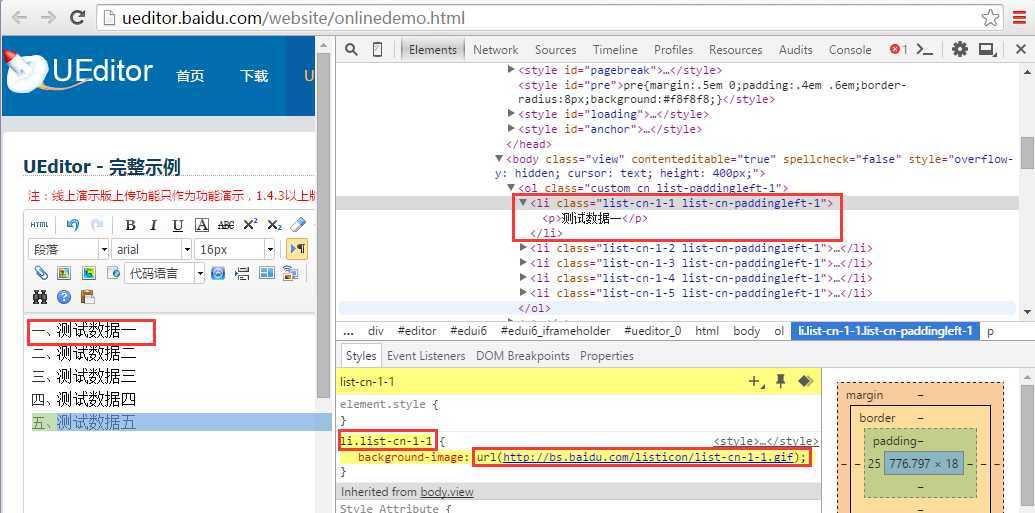Expand the li list-cn-1-4 node
Viewport: 1035px width, 513px height.
tap(523, 278)
